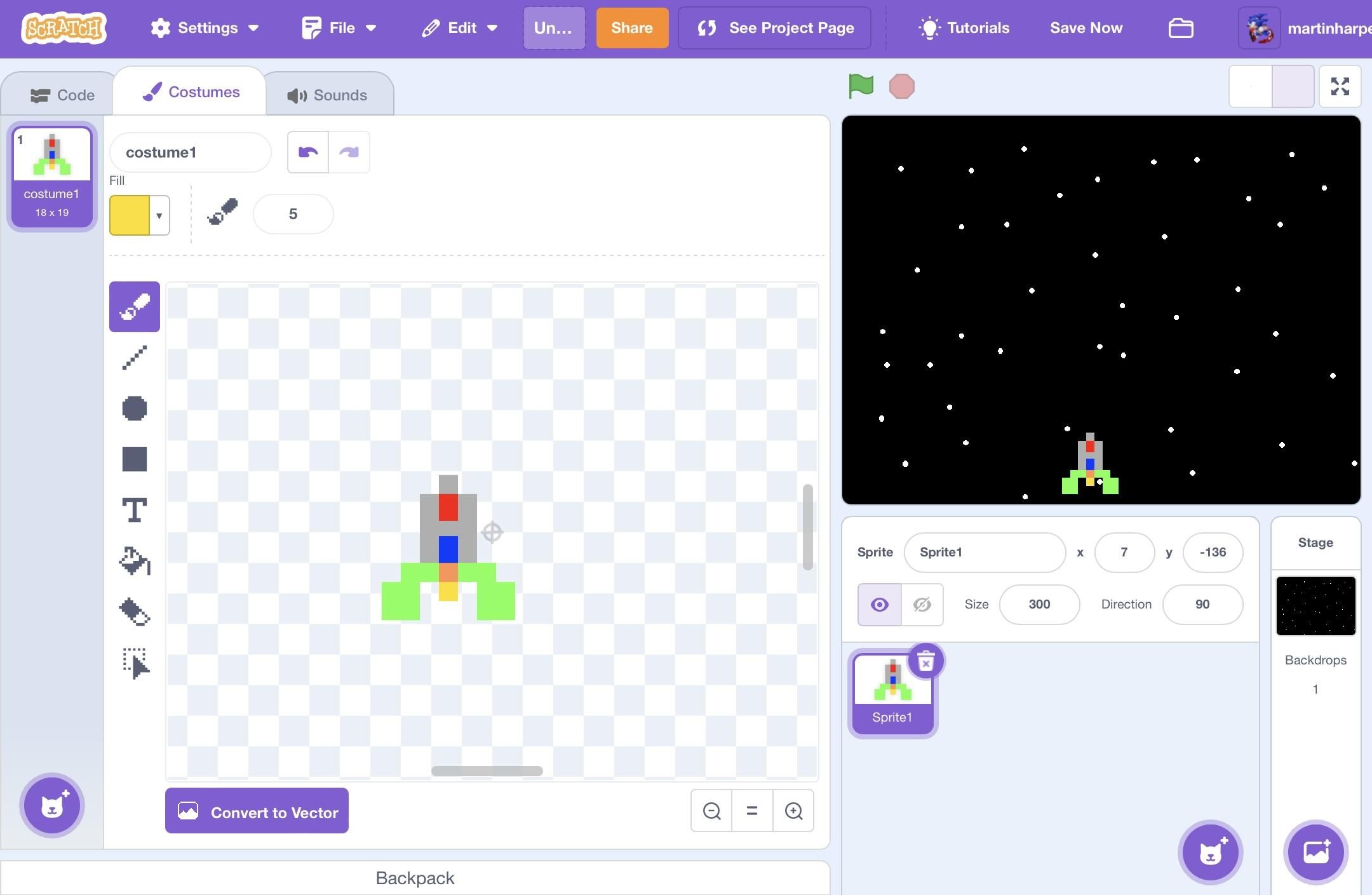Switch to the Code tab
1372x895 pixels.
63,94
